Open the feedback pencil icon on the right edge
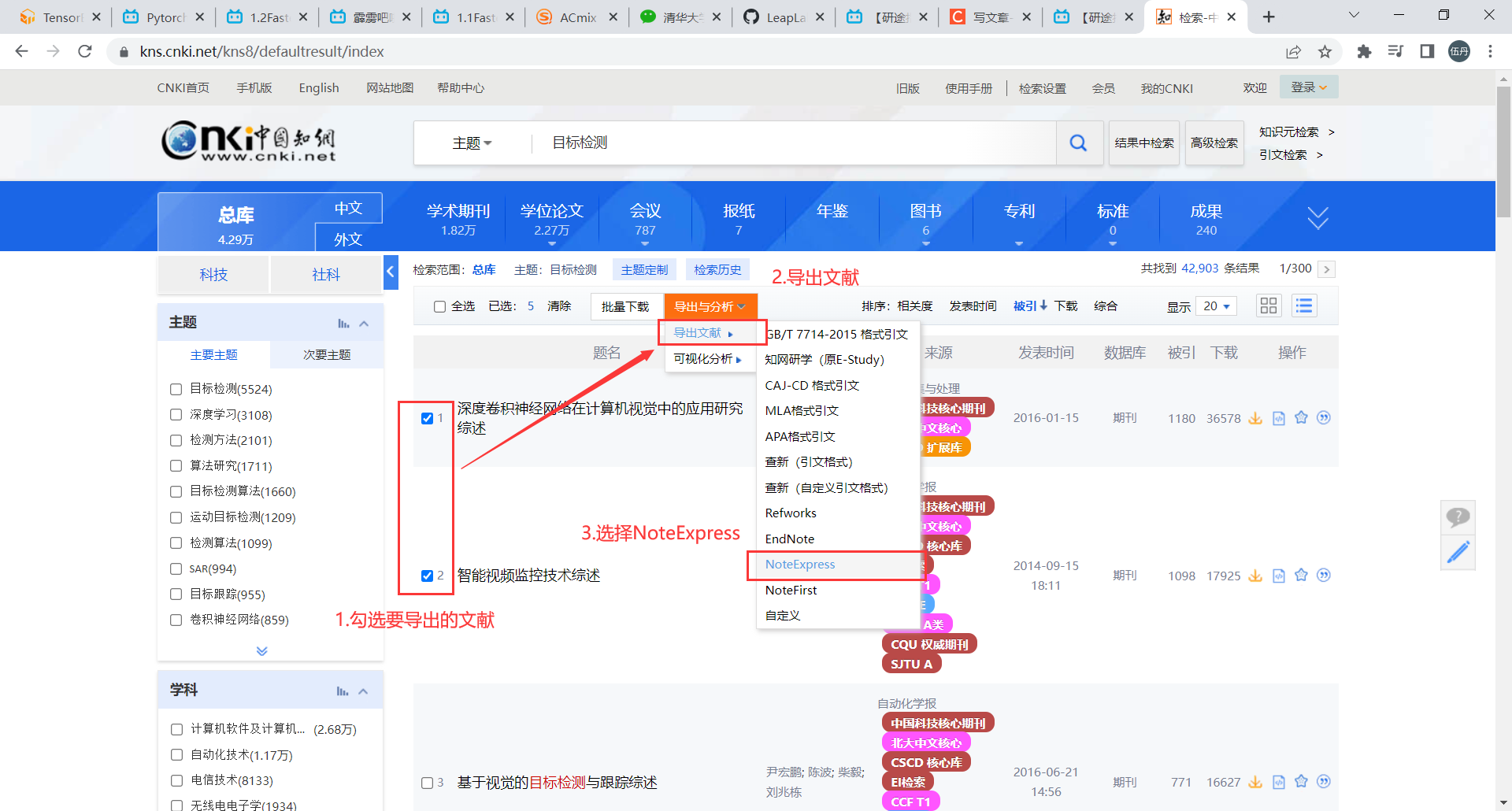Image resolution: width=1512 pixels, height=811 pixels. pyautogui.click(x=1458, y=552)
